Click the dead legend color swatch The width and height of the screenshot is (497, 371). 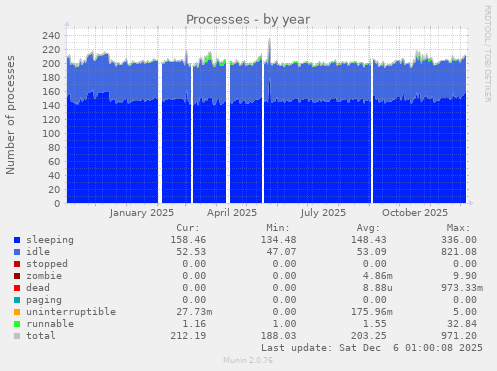click(17, 288)
